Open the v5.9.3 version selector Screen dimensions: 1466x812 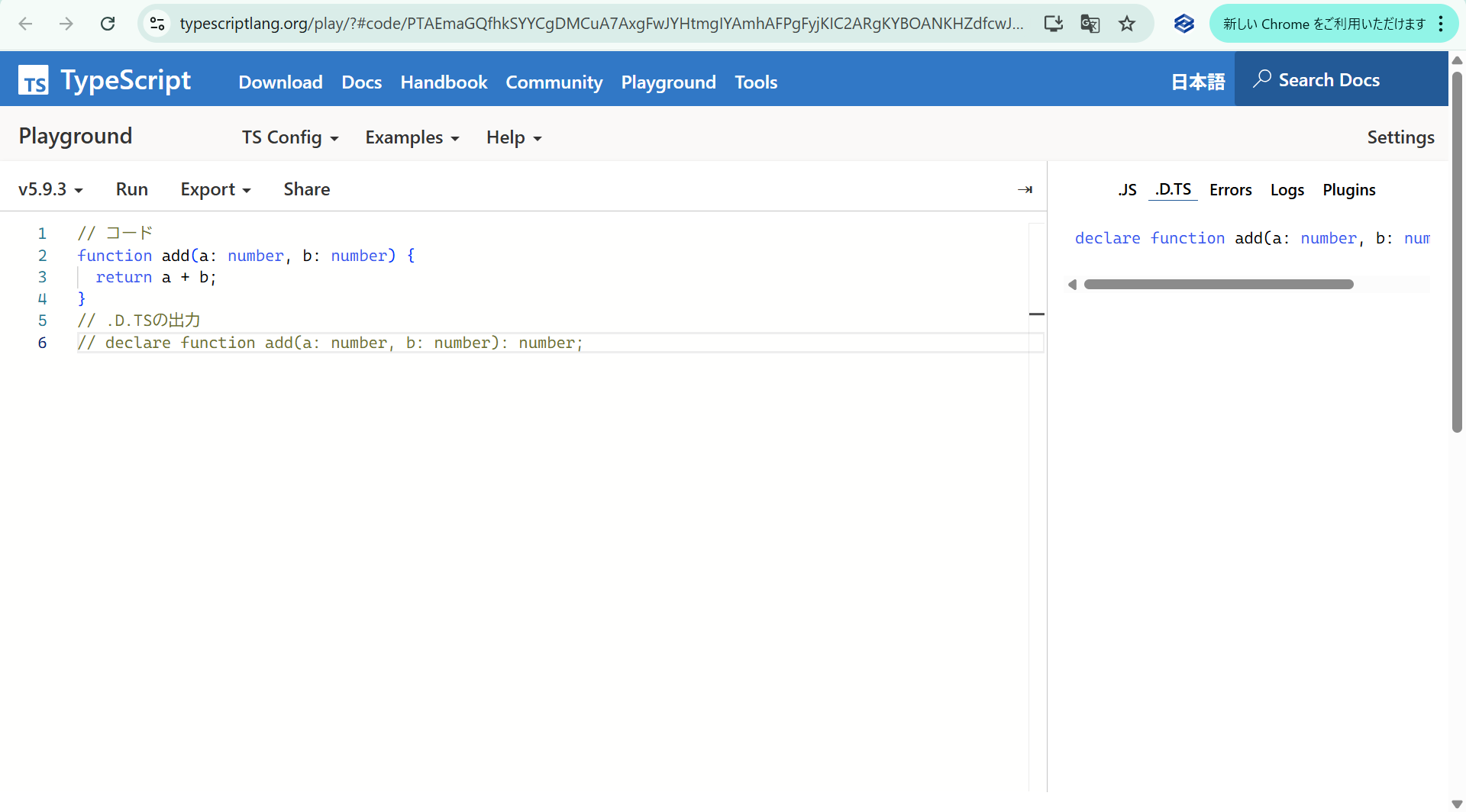[50, 189]
